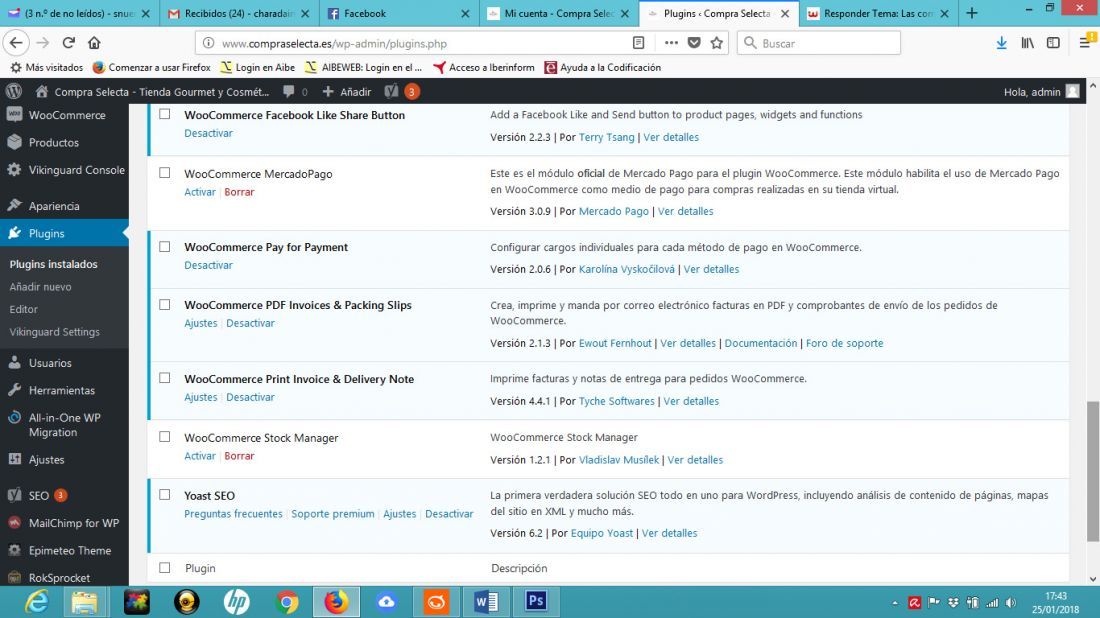Open Añadir nuevo plugin submenu

point(40,287)
